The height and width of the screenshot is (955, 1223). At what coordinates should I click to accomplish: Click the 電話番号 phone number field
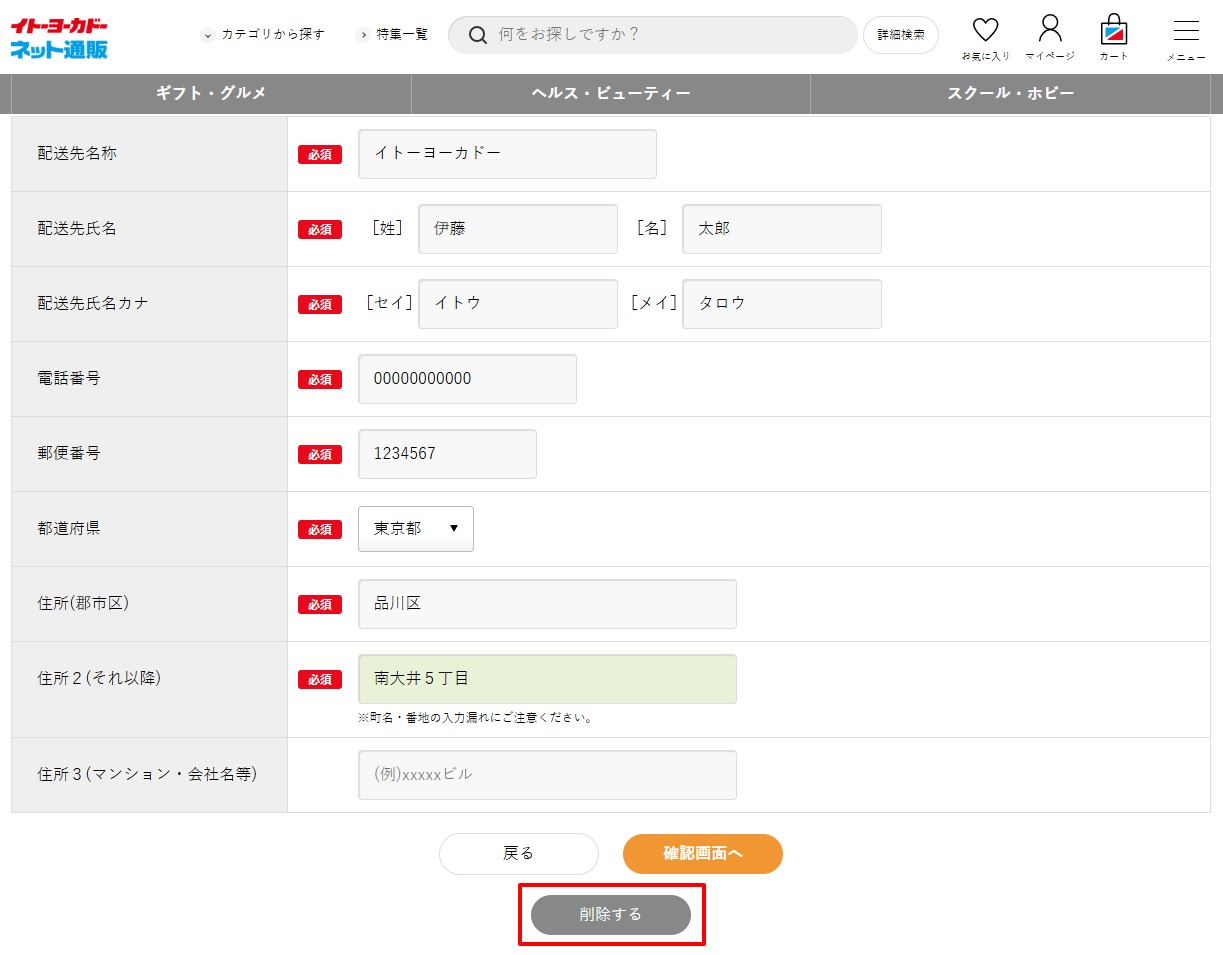(x=467, y=379)
